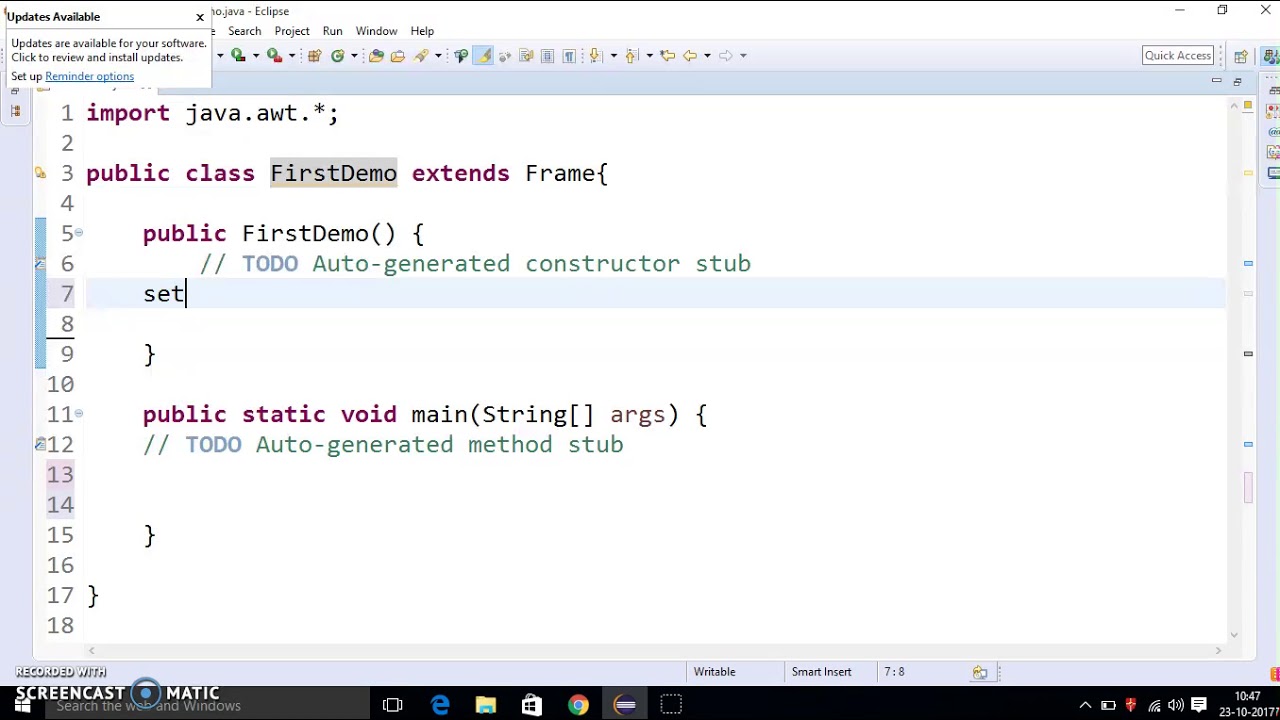
Task: Click 'FirstDemo' class name on line 3
Action: tap(334, 173)
